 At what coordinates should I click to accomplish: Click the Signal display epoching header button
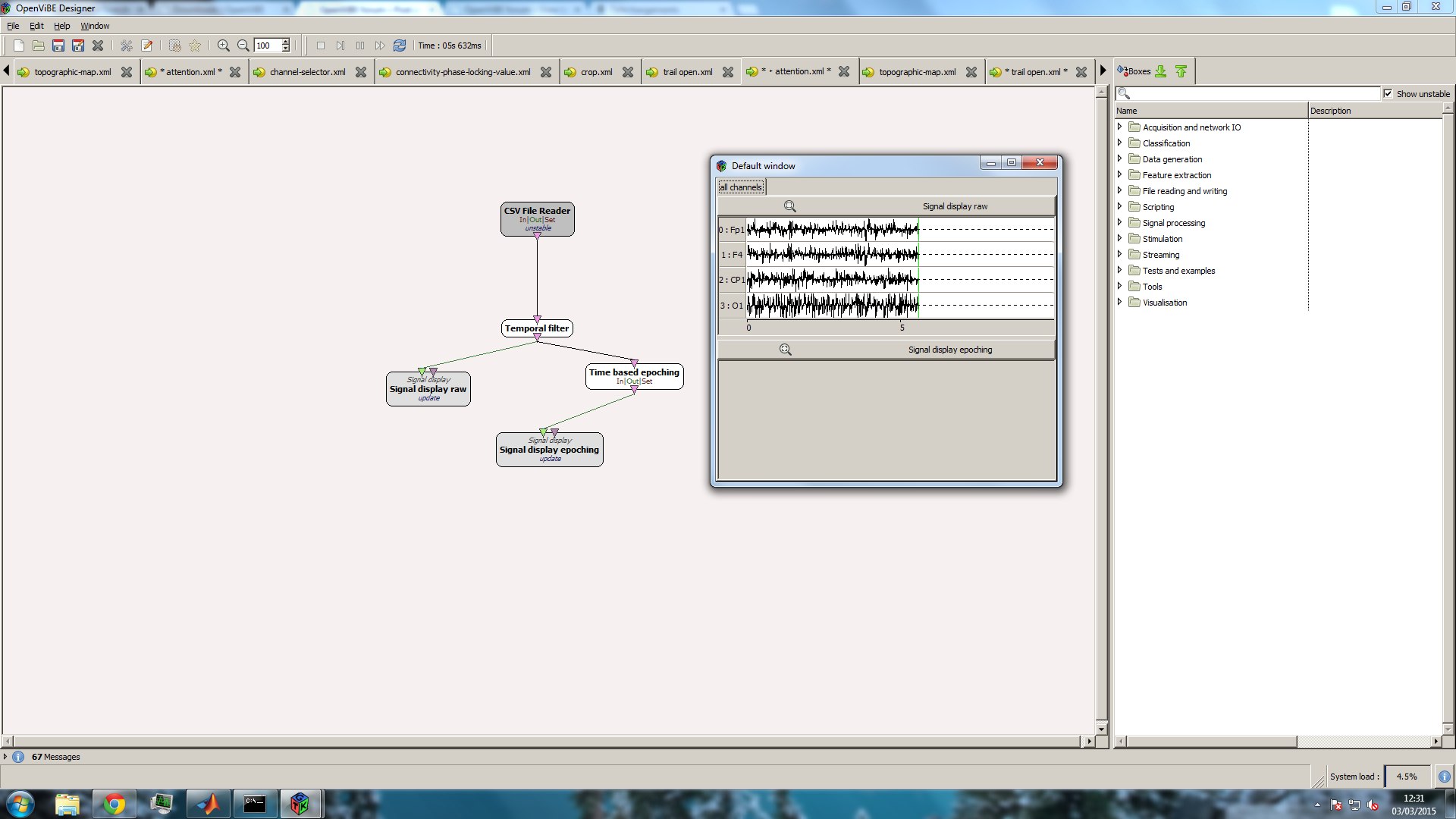tap(886, 350)
